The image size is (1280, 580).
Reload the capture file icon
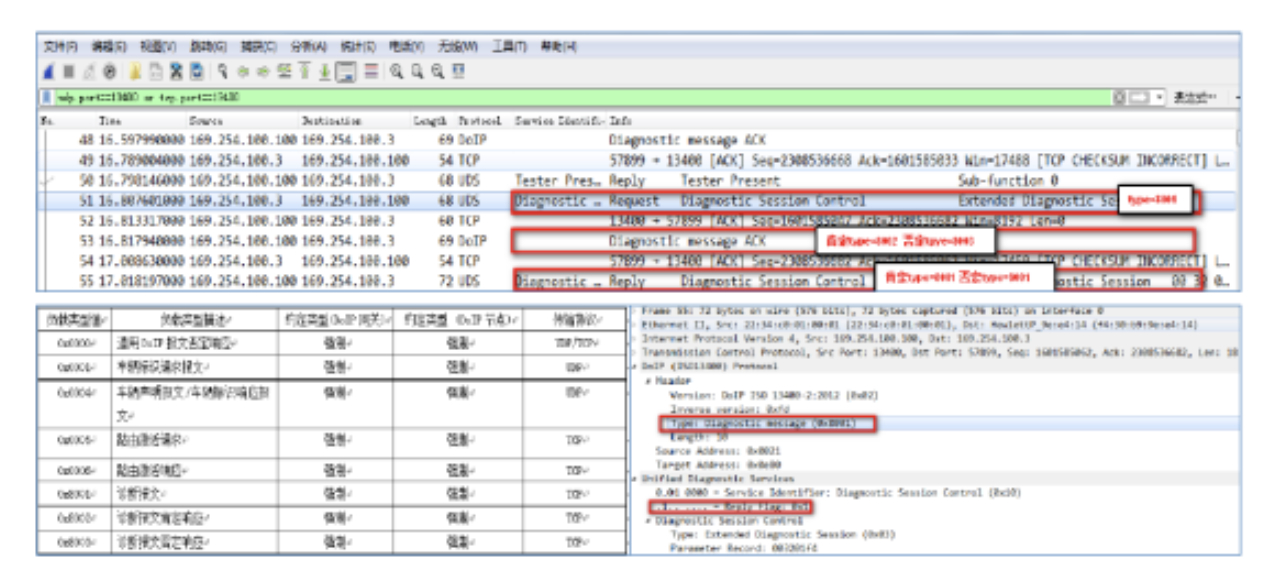pos(197,71)
